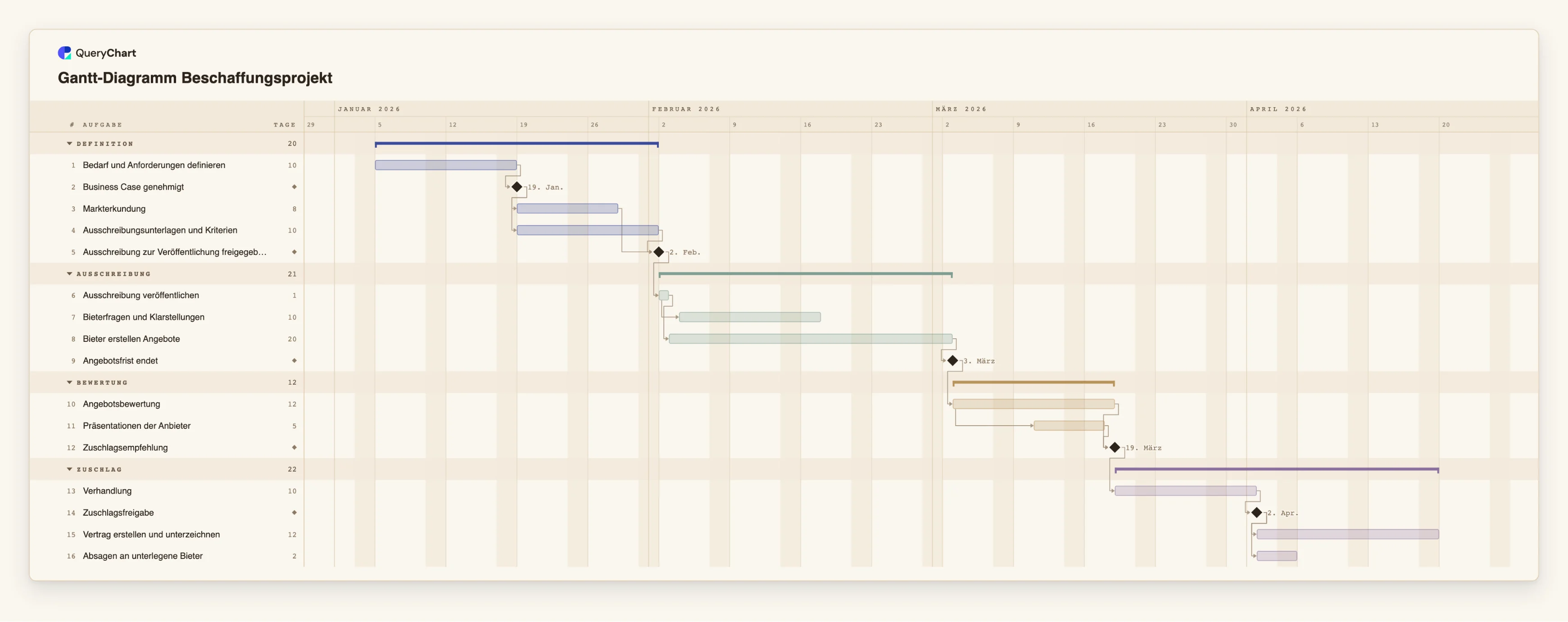Click the AUFGABE column header
The width and height of the screenshot is (1568, 622).
coord(102,125)
